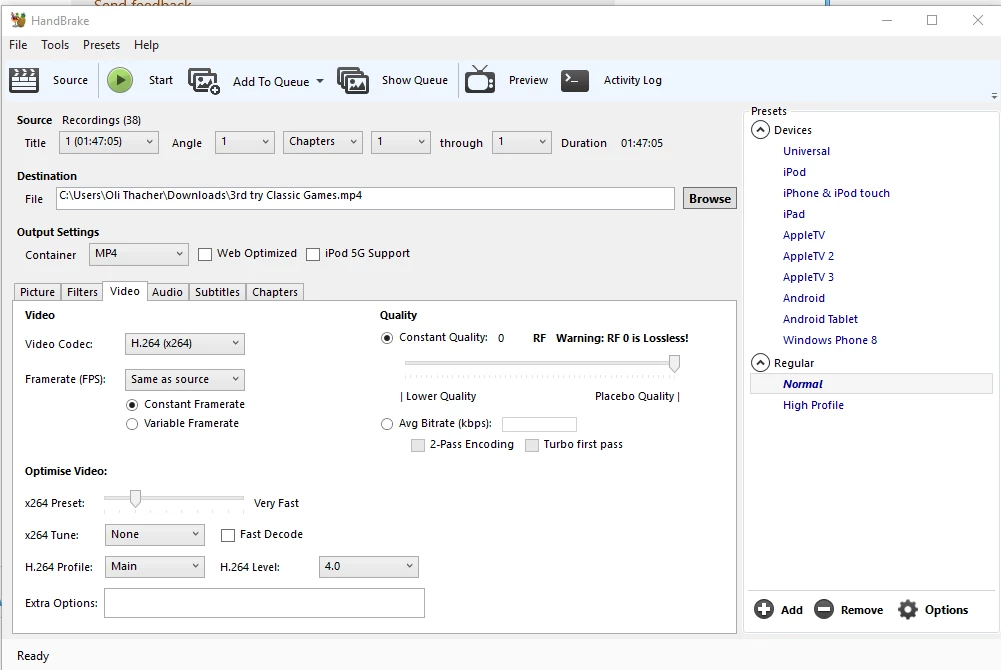
Task: Select the Universal preset
Action: (x=806, y=151)
